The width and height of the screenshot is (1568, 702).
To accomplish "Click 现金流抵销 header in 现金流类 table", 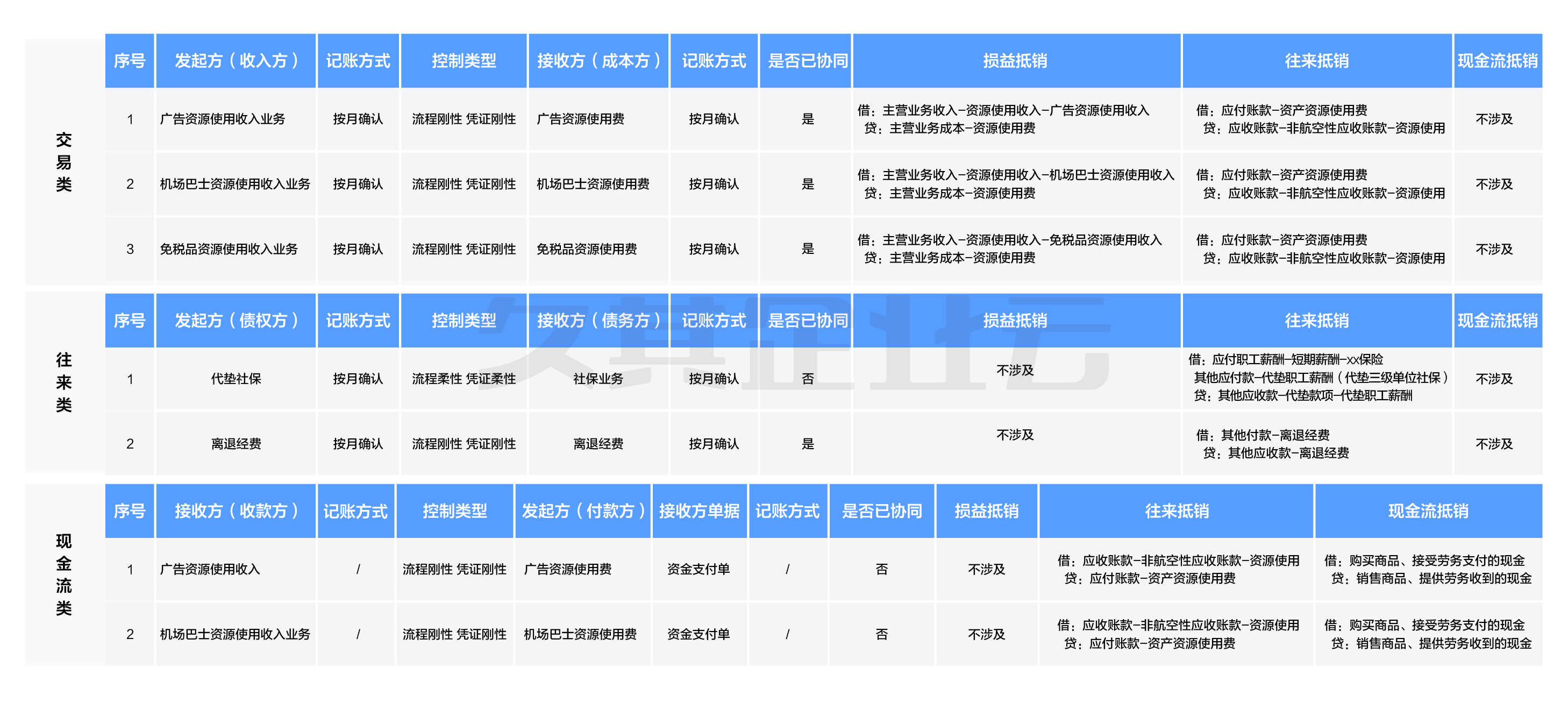I will (x=1428, y=512).
